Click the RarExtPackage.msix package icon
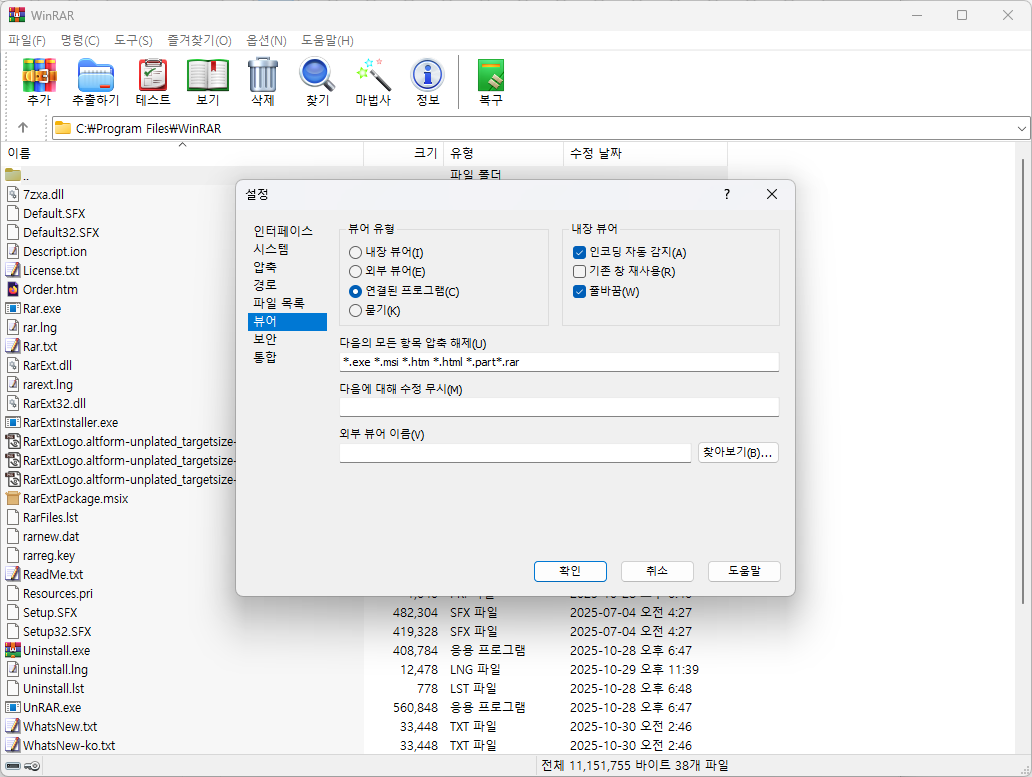This screenshot has width=1032, height=777. pyautogui.click(x=13, y=498)
